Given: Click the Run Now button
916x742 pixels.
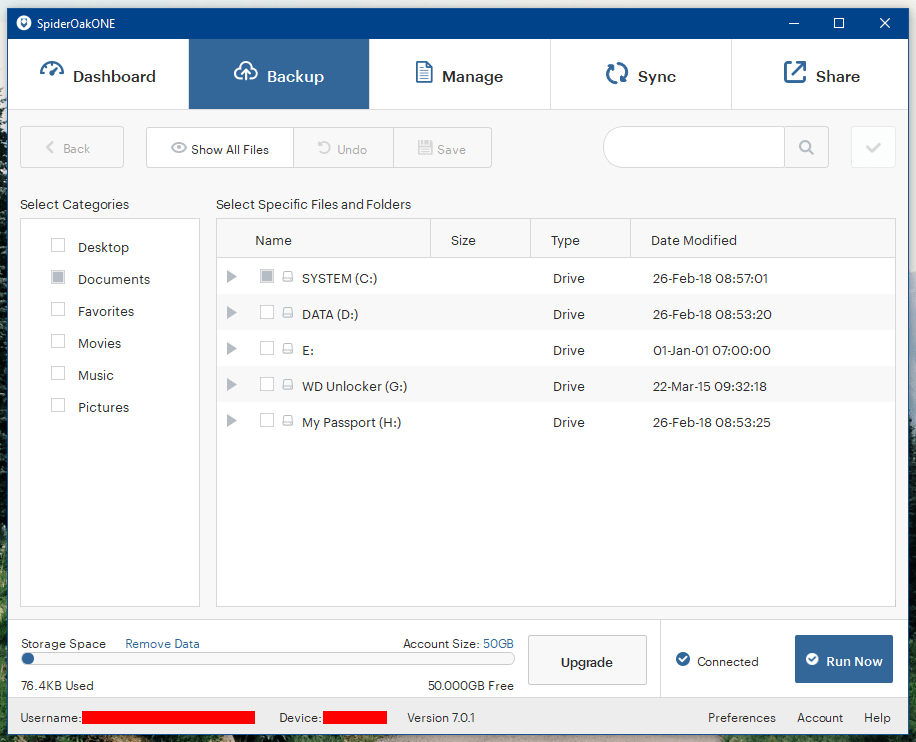Looking at the screenshot, I should [843, 659].
